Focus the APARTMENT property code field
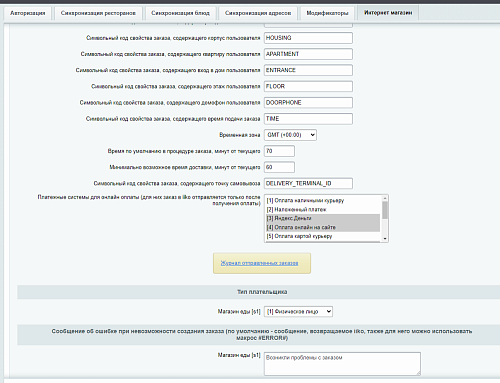 click(x=308, y=54)
